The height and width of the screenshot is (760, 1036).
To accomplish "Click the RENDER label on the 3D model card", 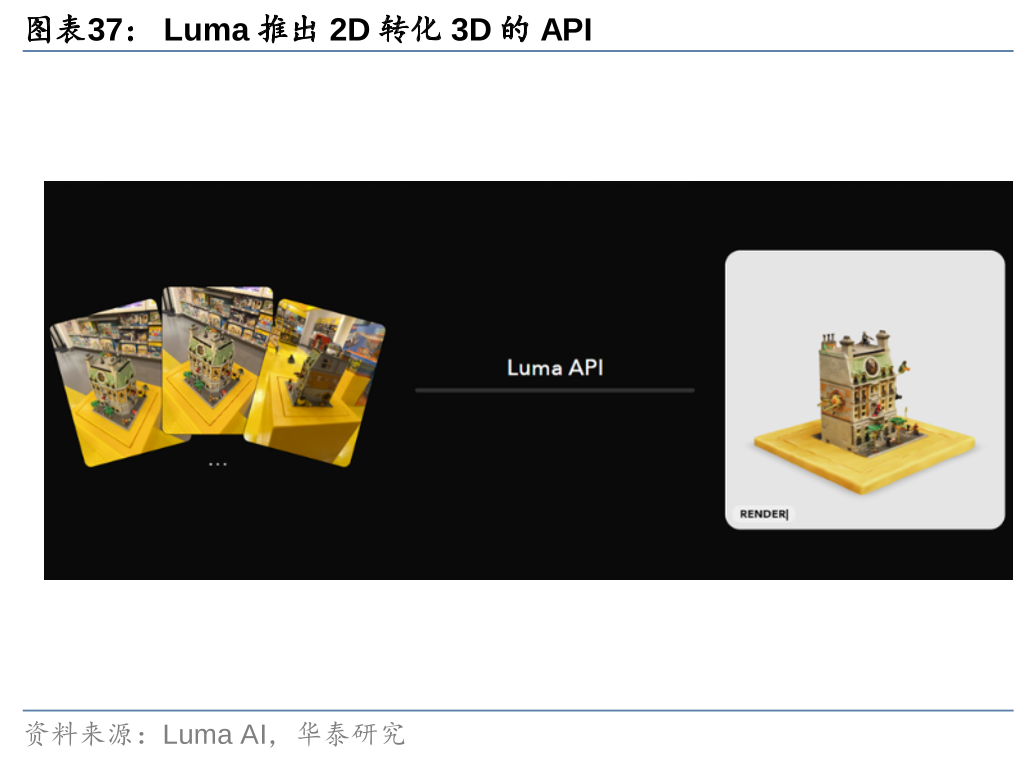I will [x=763, y=513].
